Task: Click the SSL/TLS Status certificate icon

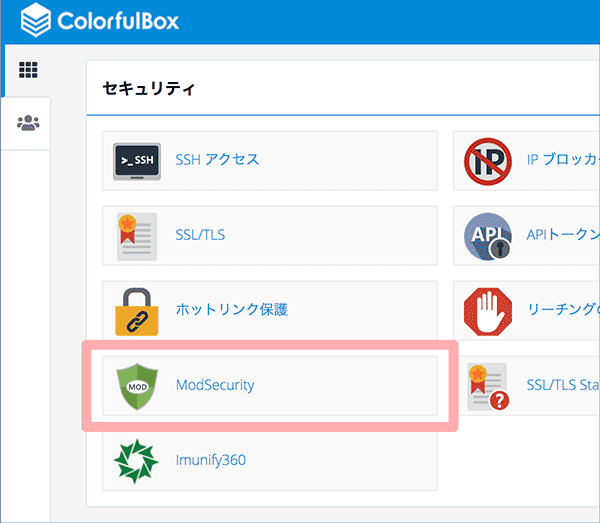Action: 487,385
